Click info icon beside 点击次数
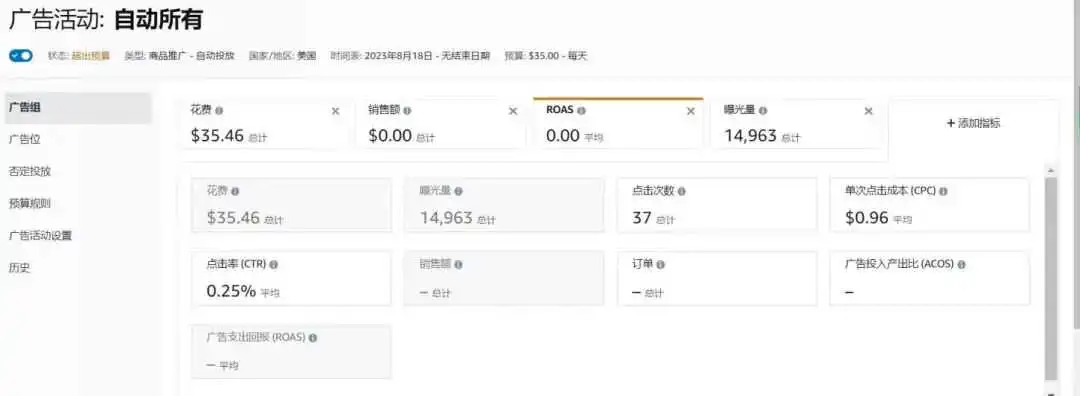 coord(682,191)
